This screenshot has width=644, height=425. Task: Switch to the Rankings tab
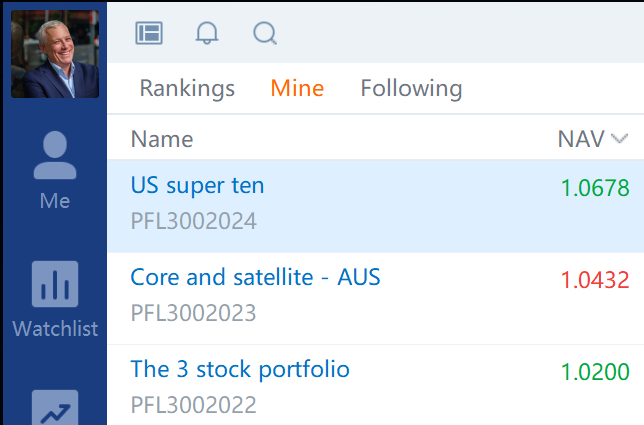point(187,88)
